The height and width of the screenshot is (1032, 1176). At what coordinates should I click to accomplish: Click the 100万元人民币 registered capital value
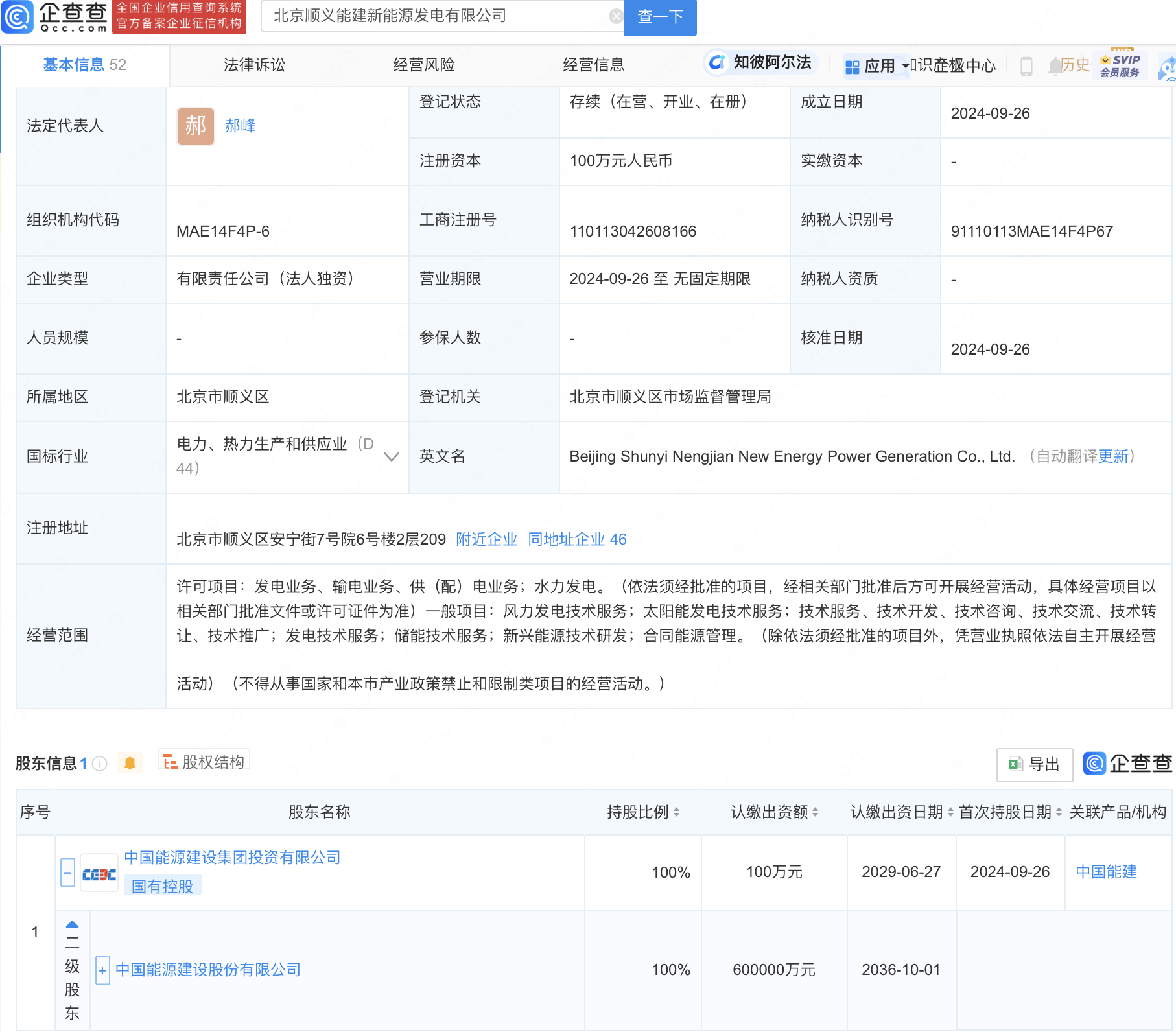pos(620,161)
